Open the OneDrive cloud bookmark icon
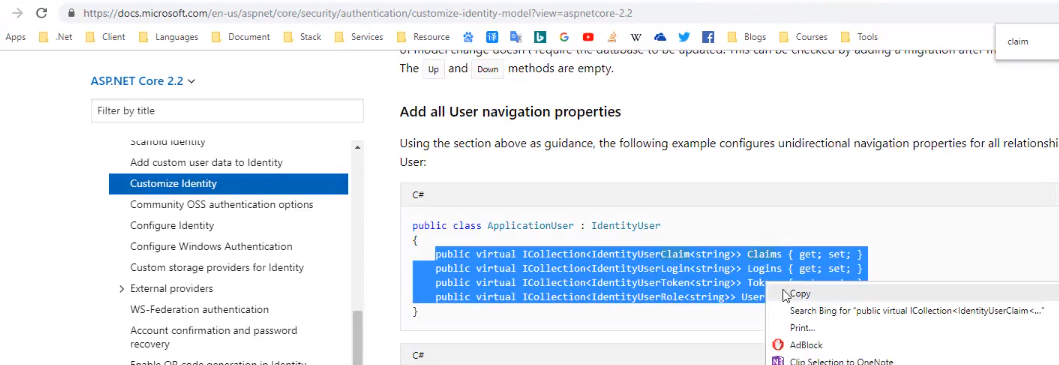1059x365 pixels. click(x=660, y=37)
